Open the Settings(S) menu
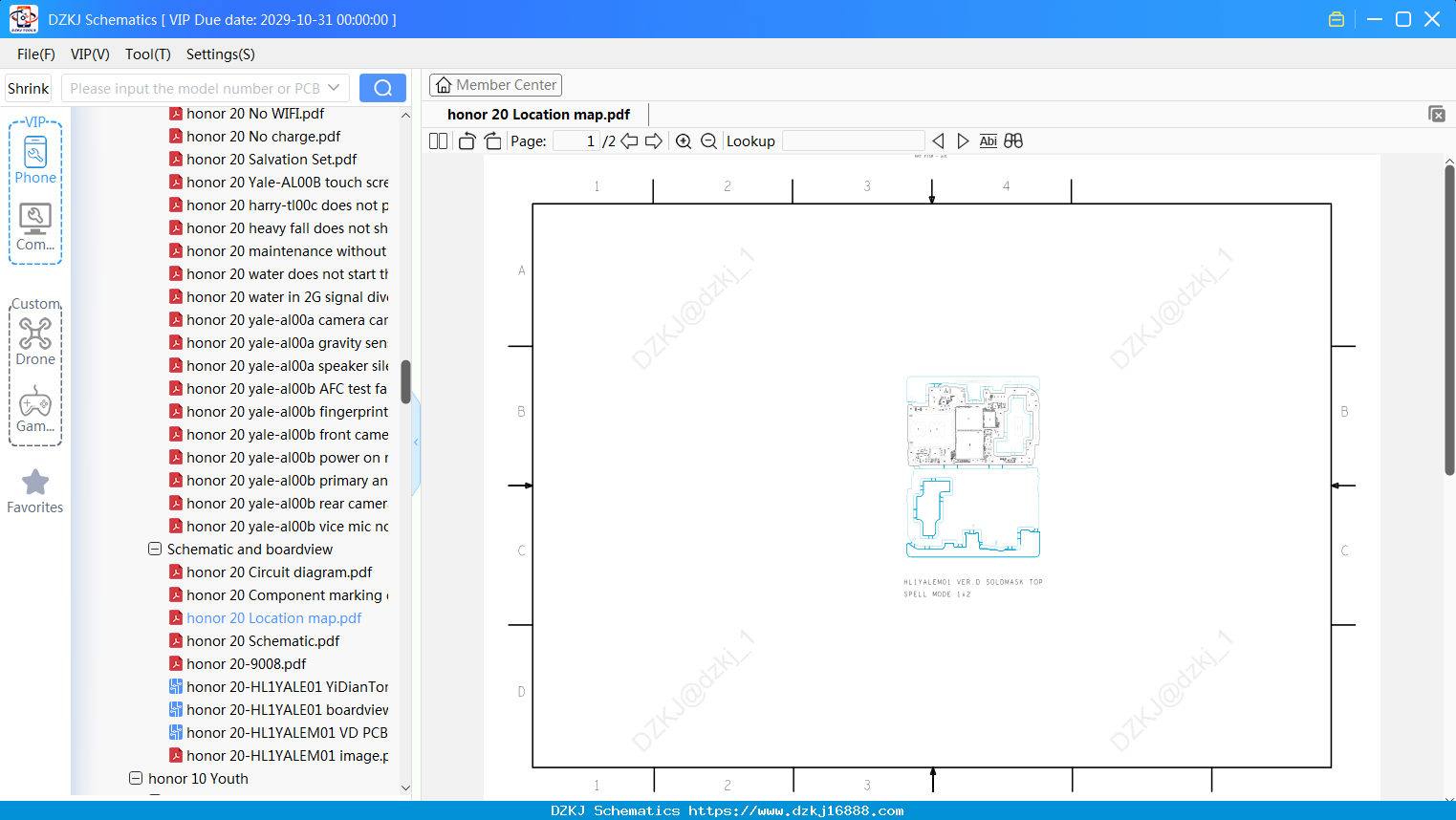The image size is (1456, 820). 221,54
